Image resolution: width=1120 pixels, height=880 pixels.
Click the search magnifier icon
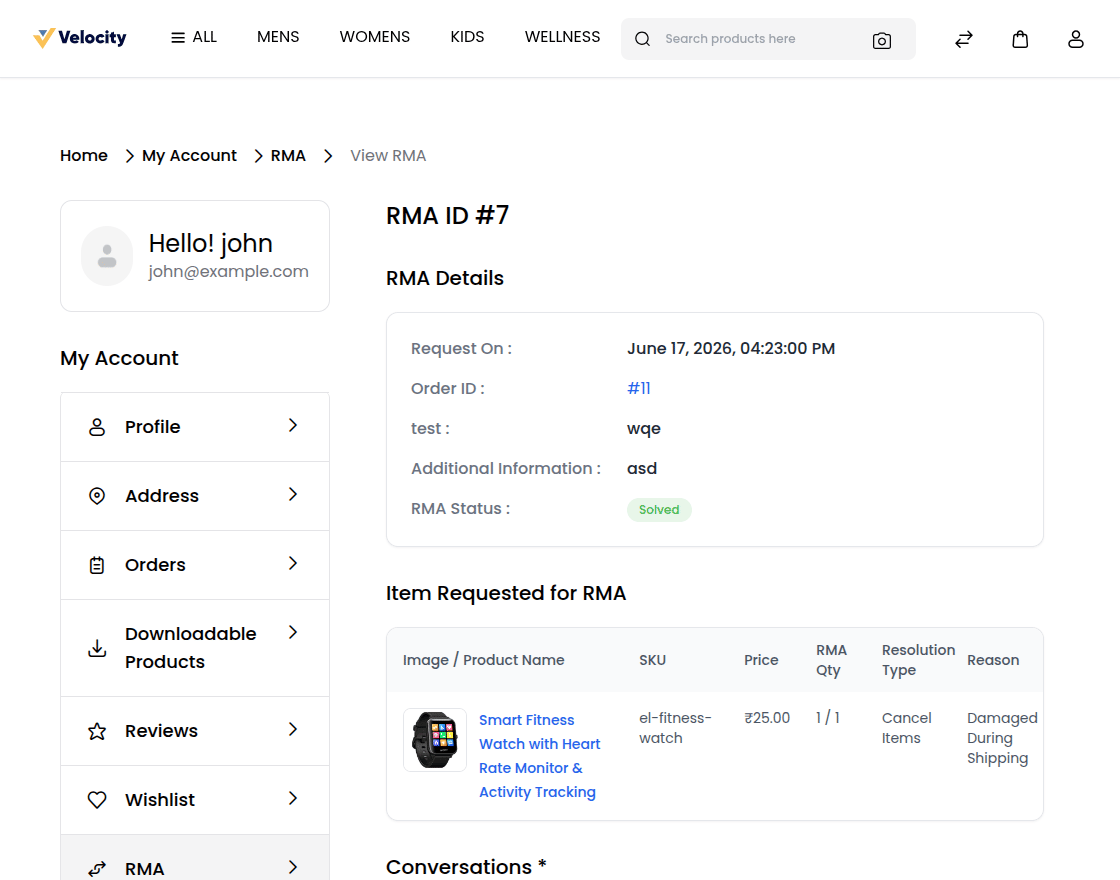click(642, 39)
